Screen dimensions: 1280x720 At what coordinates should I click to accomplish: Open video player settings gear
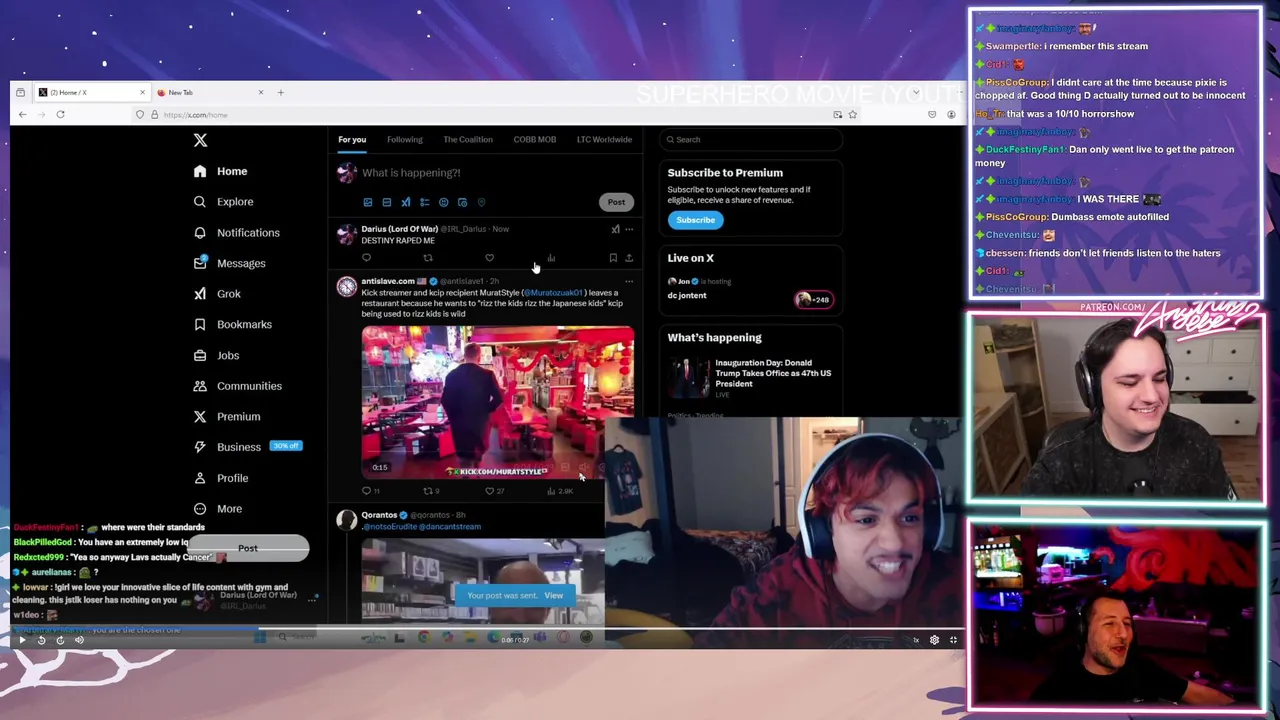pos(934,640)
